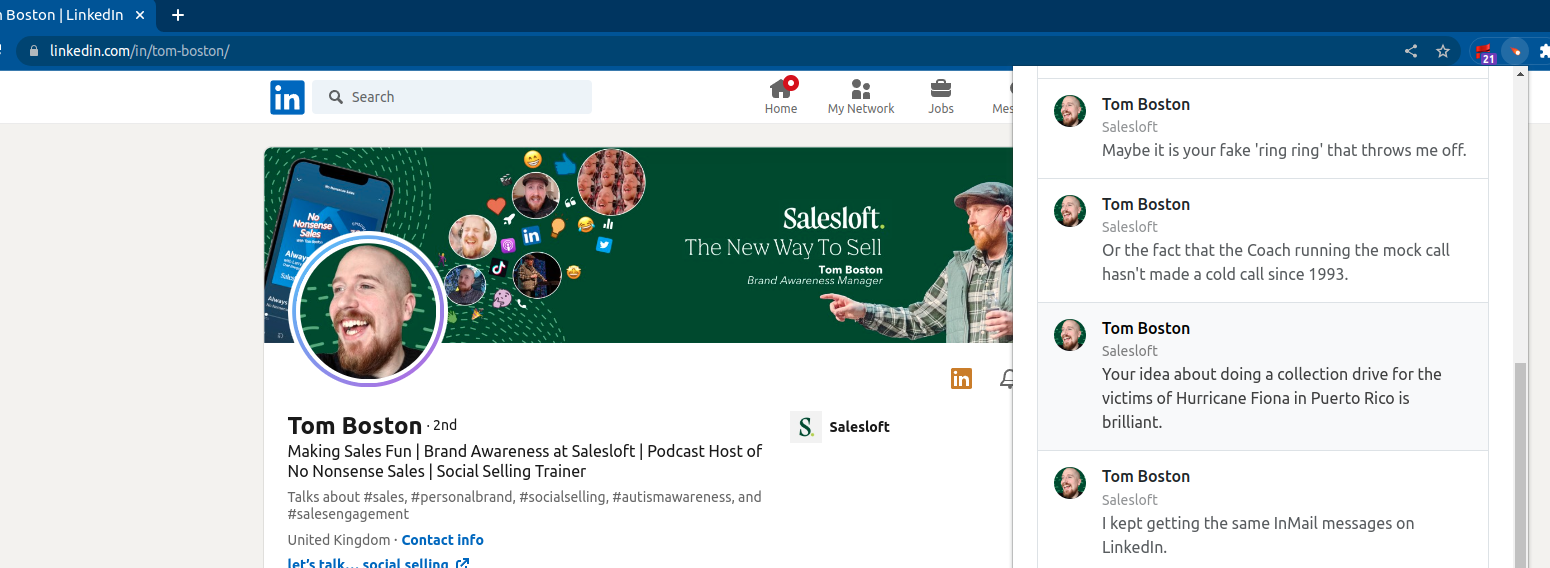The height and width of the screenshot is (568, 1550).
Task: Open the let's talk... social selling link
Action: 378,563
